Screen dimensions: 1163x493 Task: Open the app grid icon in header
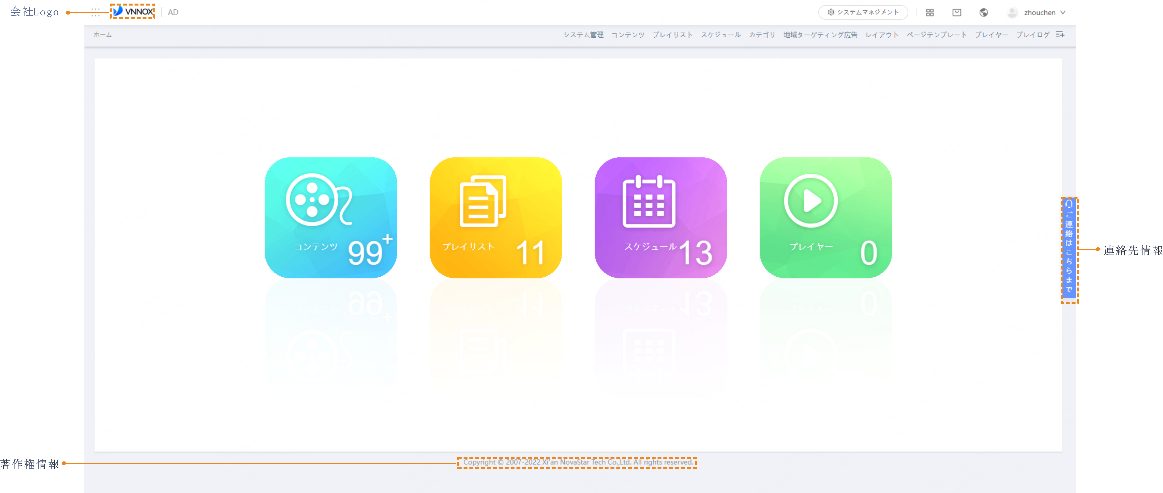point(930,13)
